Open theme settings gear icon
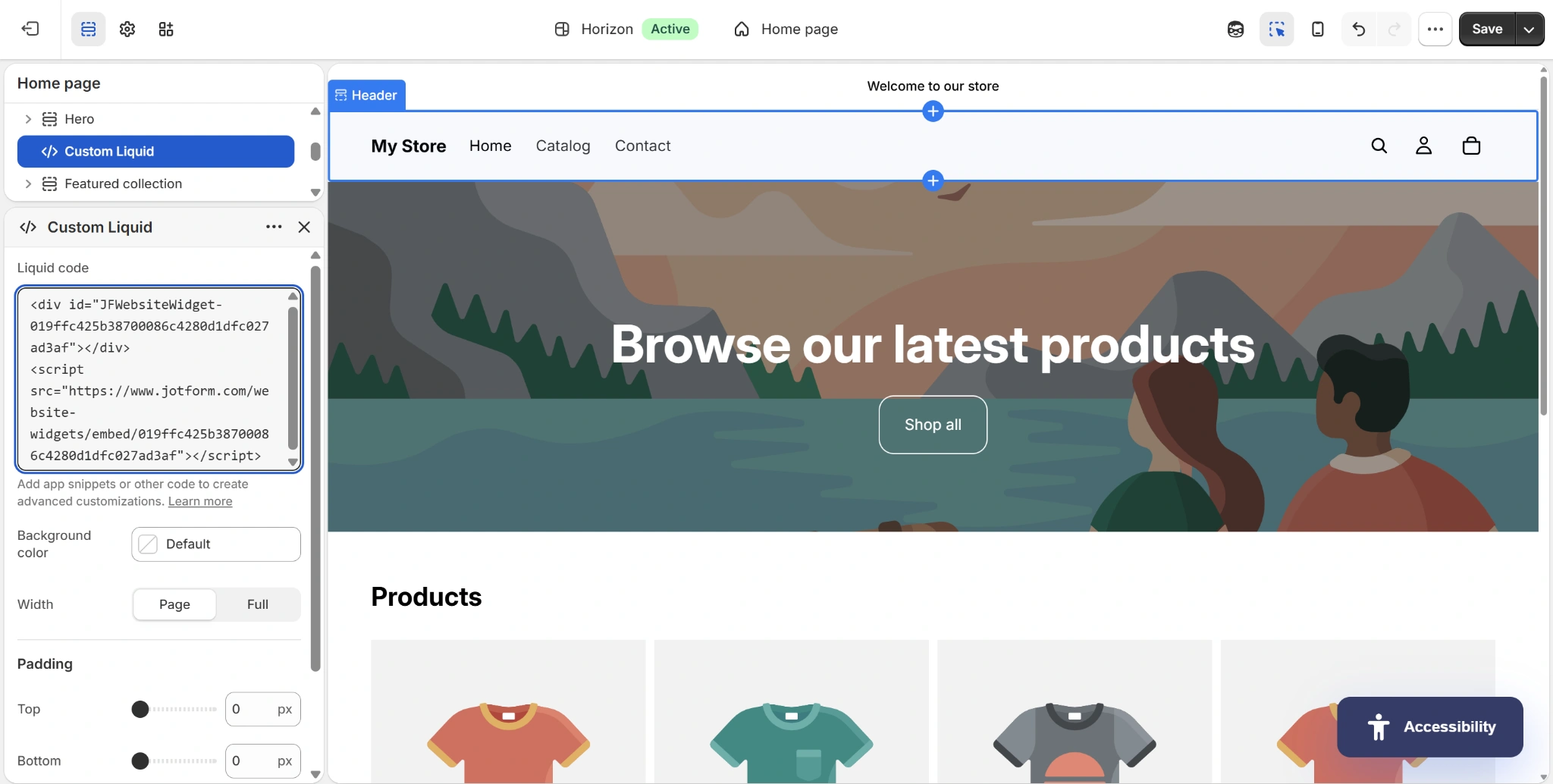Image resolution: width=1553 pixels, height=784 pixels. [127, 29]
